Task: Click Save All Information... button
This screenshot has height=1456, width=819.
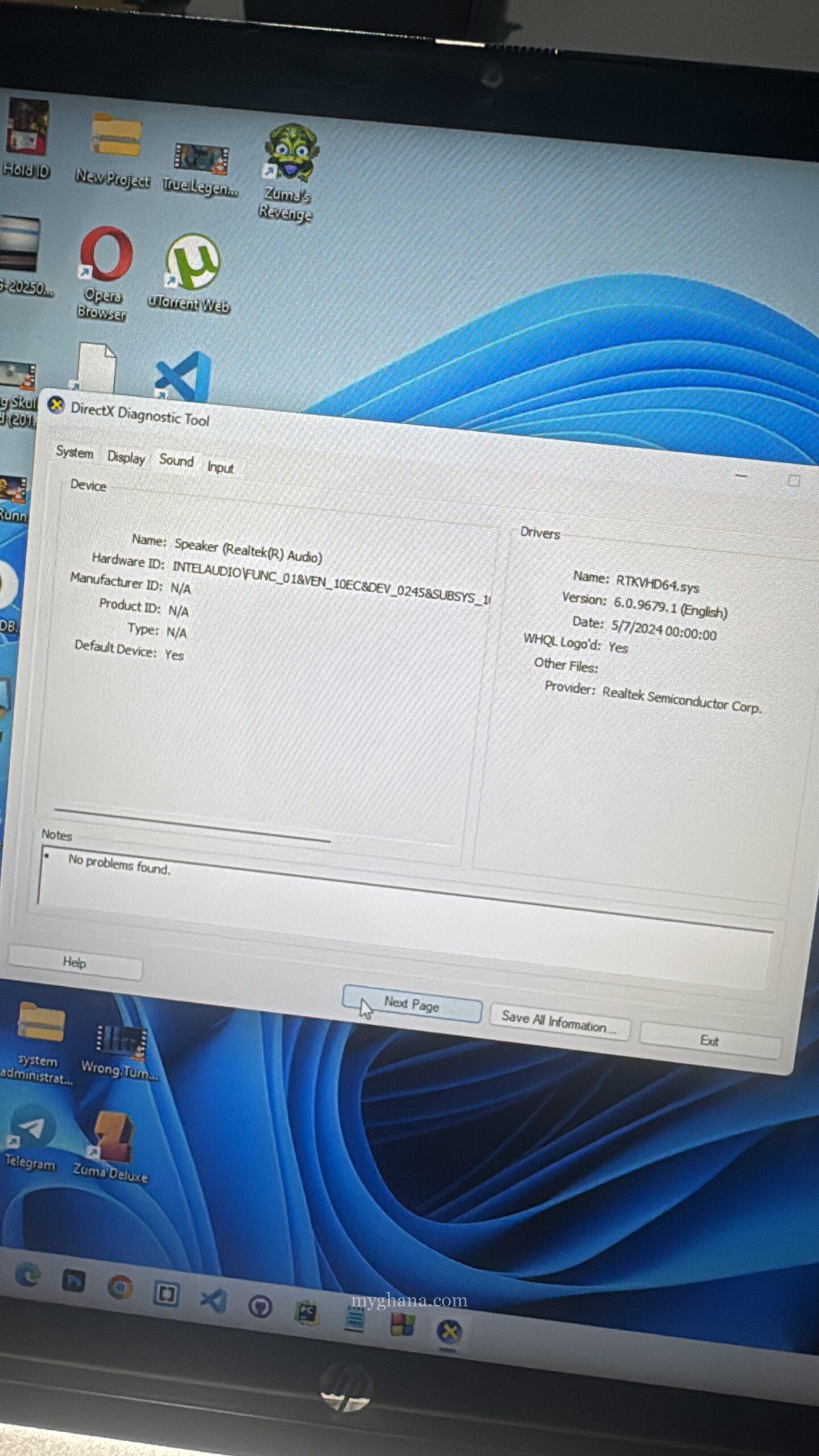Action: (560, 1022)
